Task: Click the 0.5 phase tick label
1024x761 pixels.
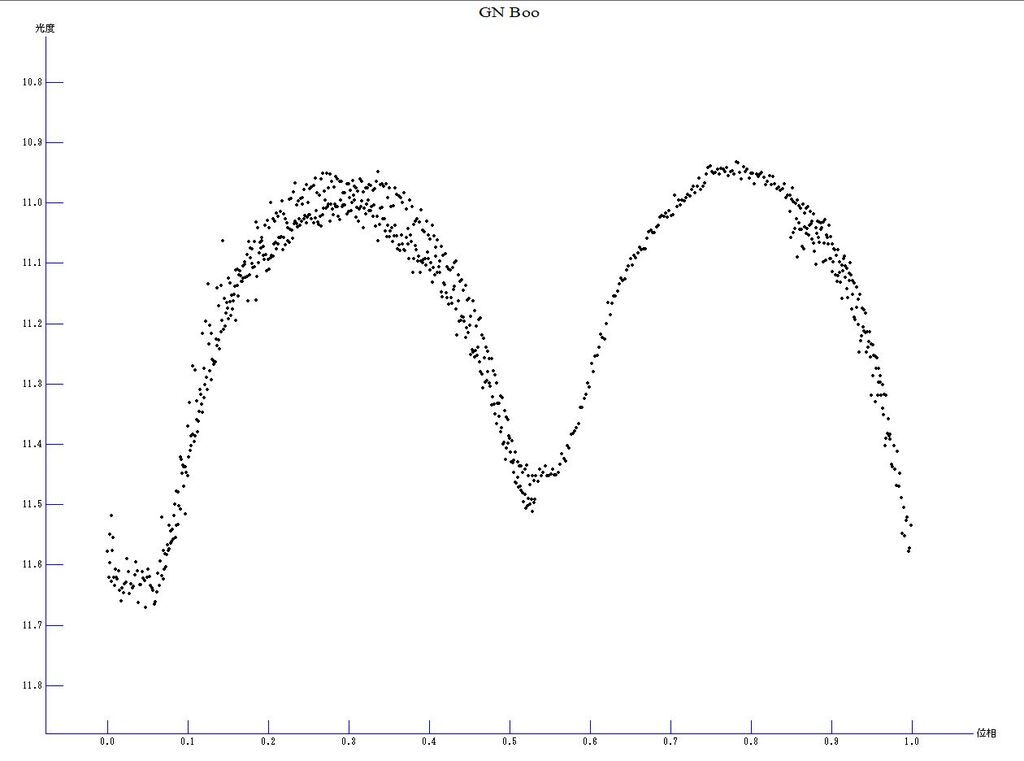Action: (x=510, y=741)
